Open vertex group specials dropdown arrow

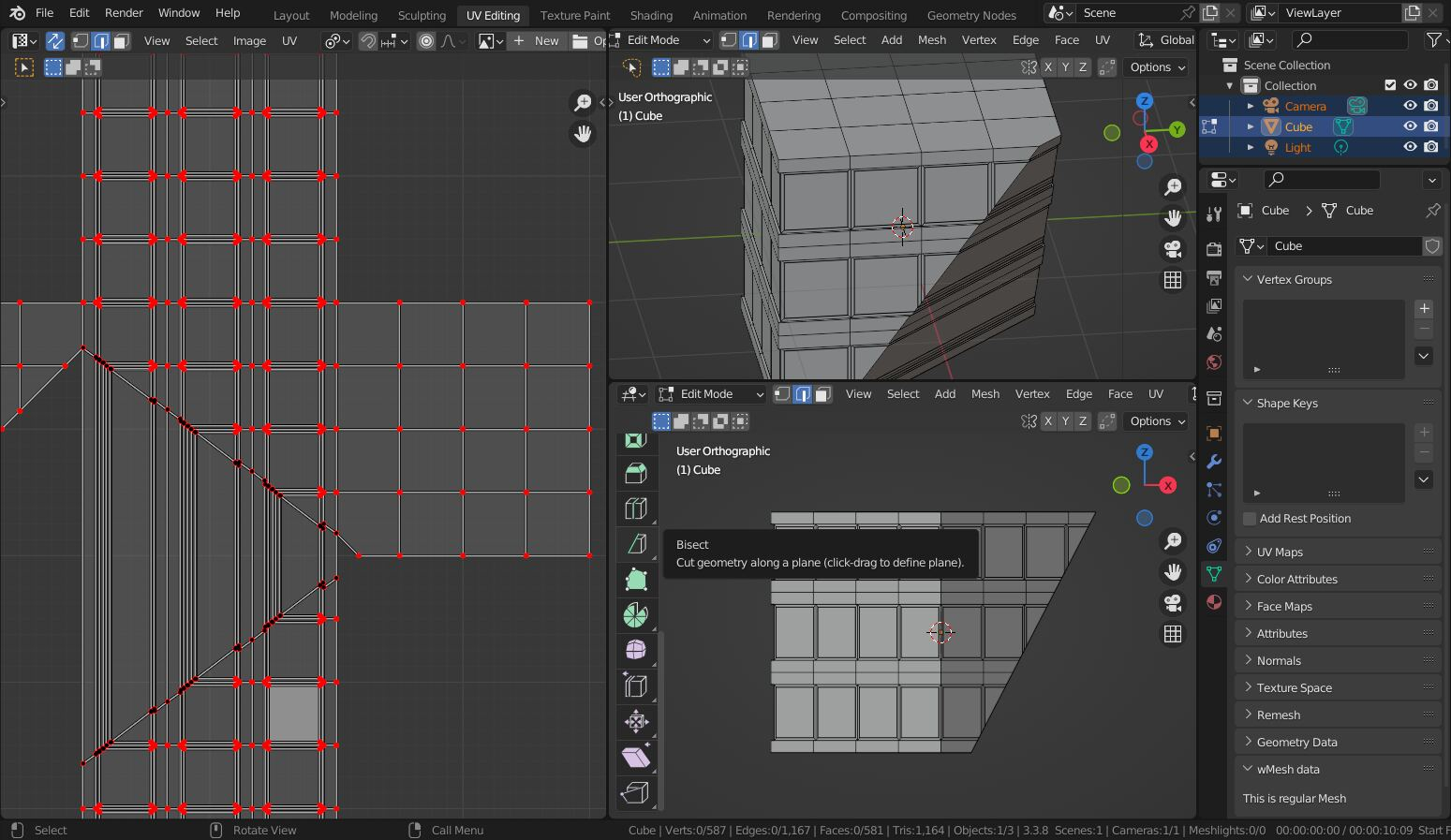1424,356
